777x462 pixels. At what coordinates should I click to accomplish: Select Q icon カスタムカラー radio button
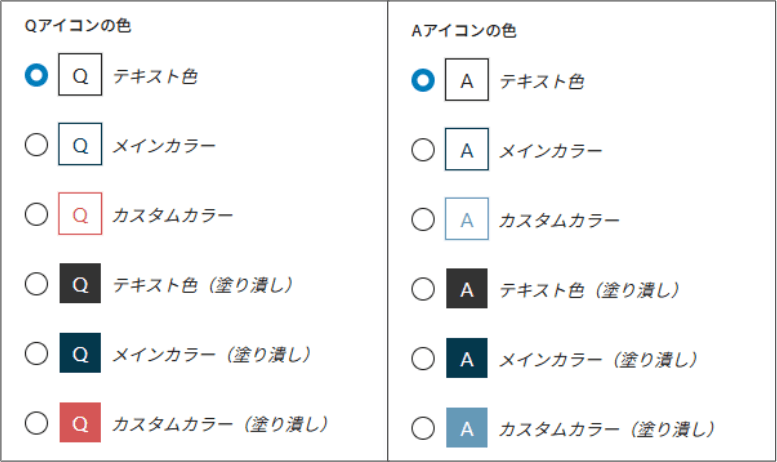click(x=36, y=215)
